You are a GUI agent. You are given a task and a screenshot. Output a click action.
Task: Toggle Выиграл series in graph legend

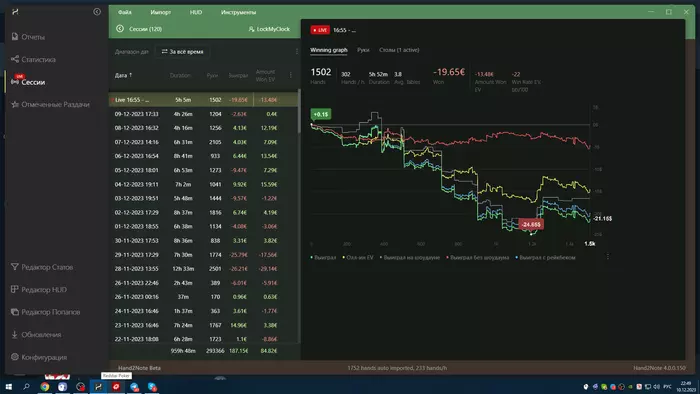323,257
